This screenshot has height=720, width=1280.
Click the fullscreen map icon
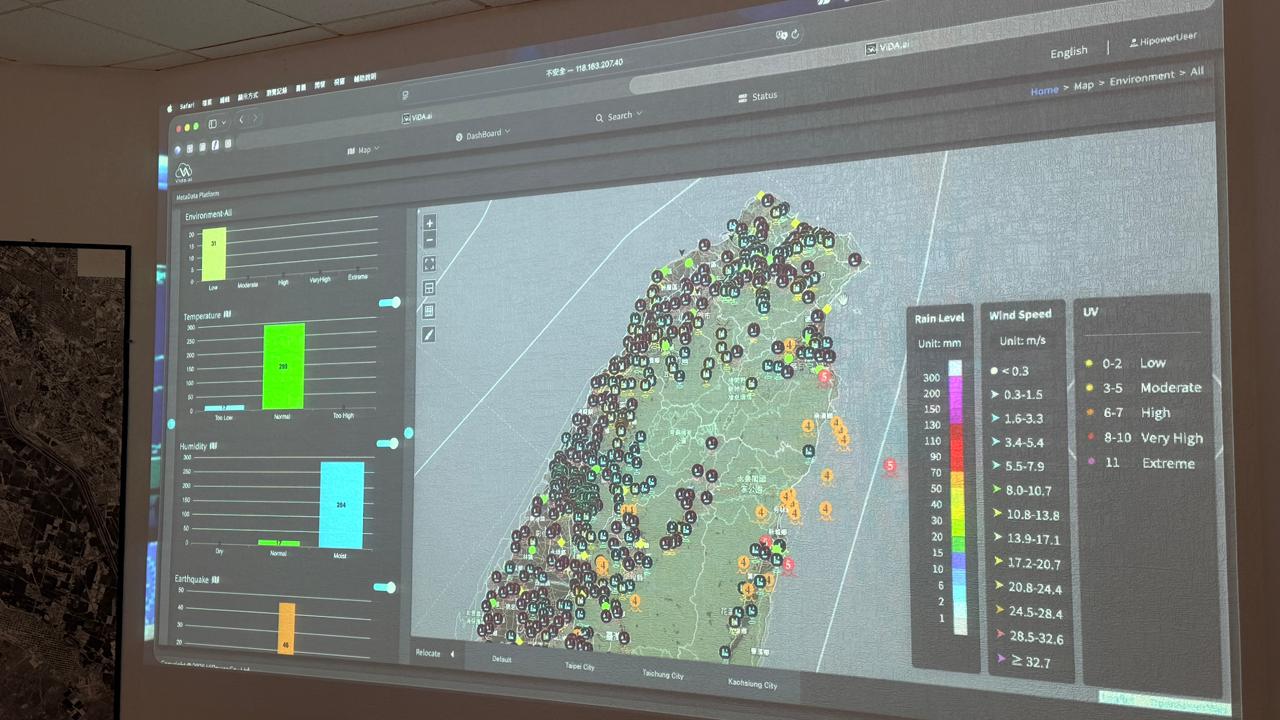[x=430, y=264]
